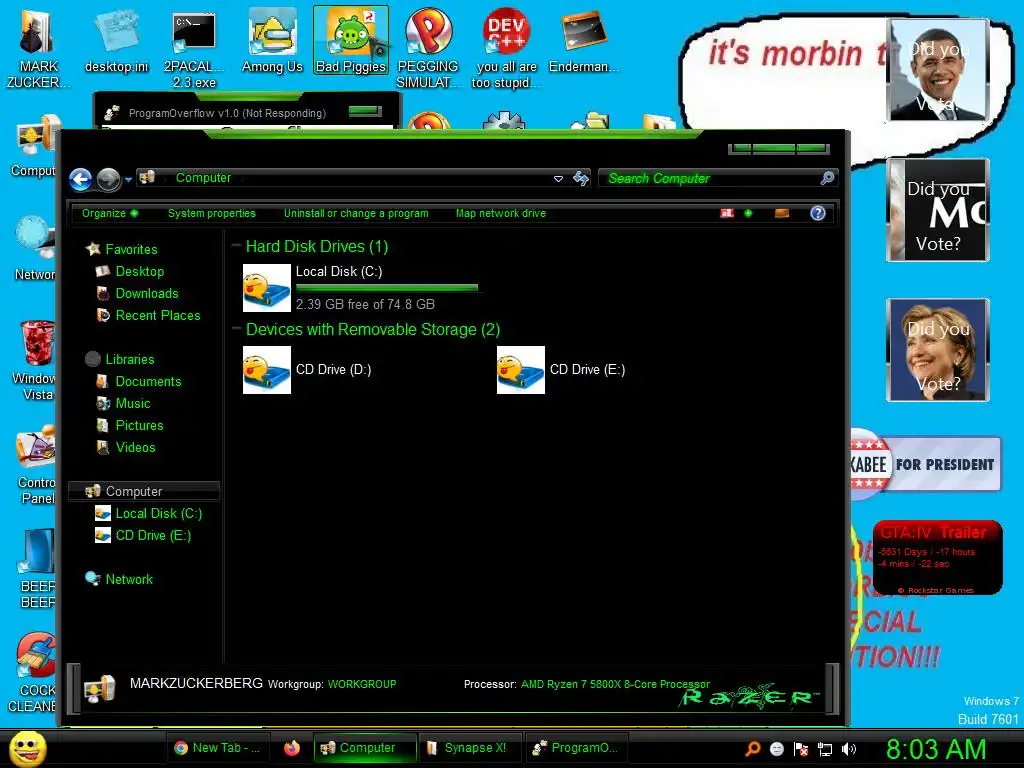The width and height of the screenshot is (1024, 768).
Task: Collapse Devices with Removable Storage (2) group
Action: point(236,329)
